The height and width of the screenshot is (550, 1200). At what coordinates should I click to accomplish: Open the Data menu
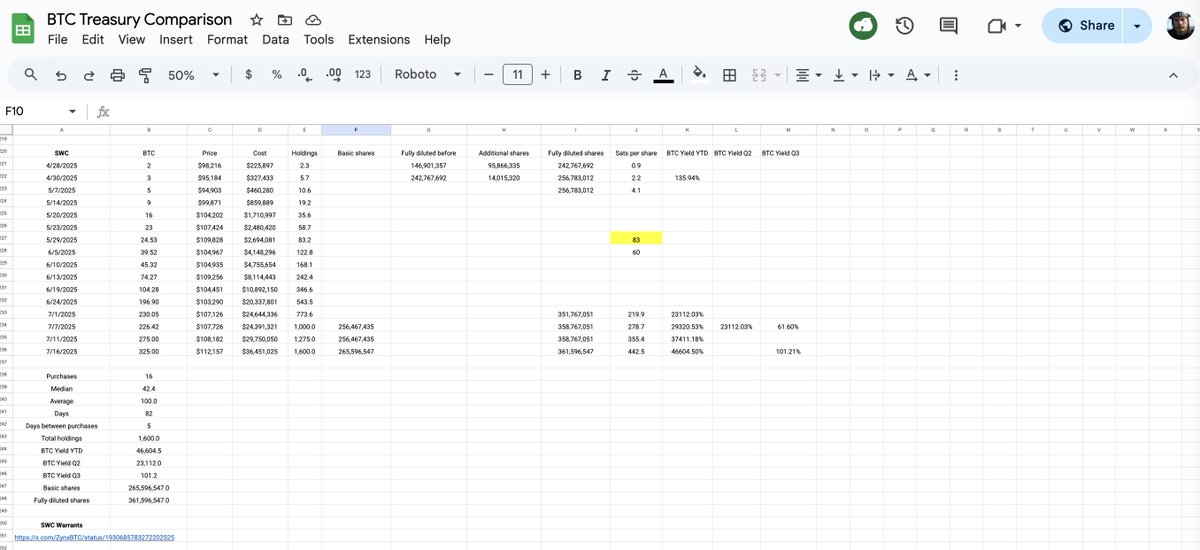tap(276, 39)
